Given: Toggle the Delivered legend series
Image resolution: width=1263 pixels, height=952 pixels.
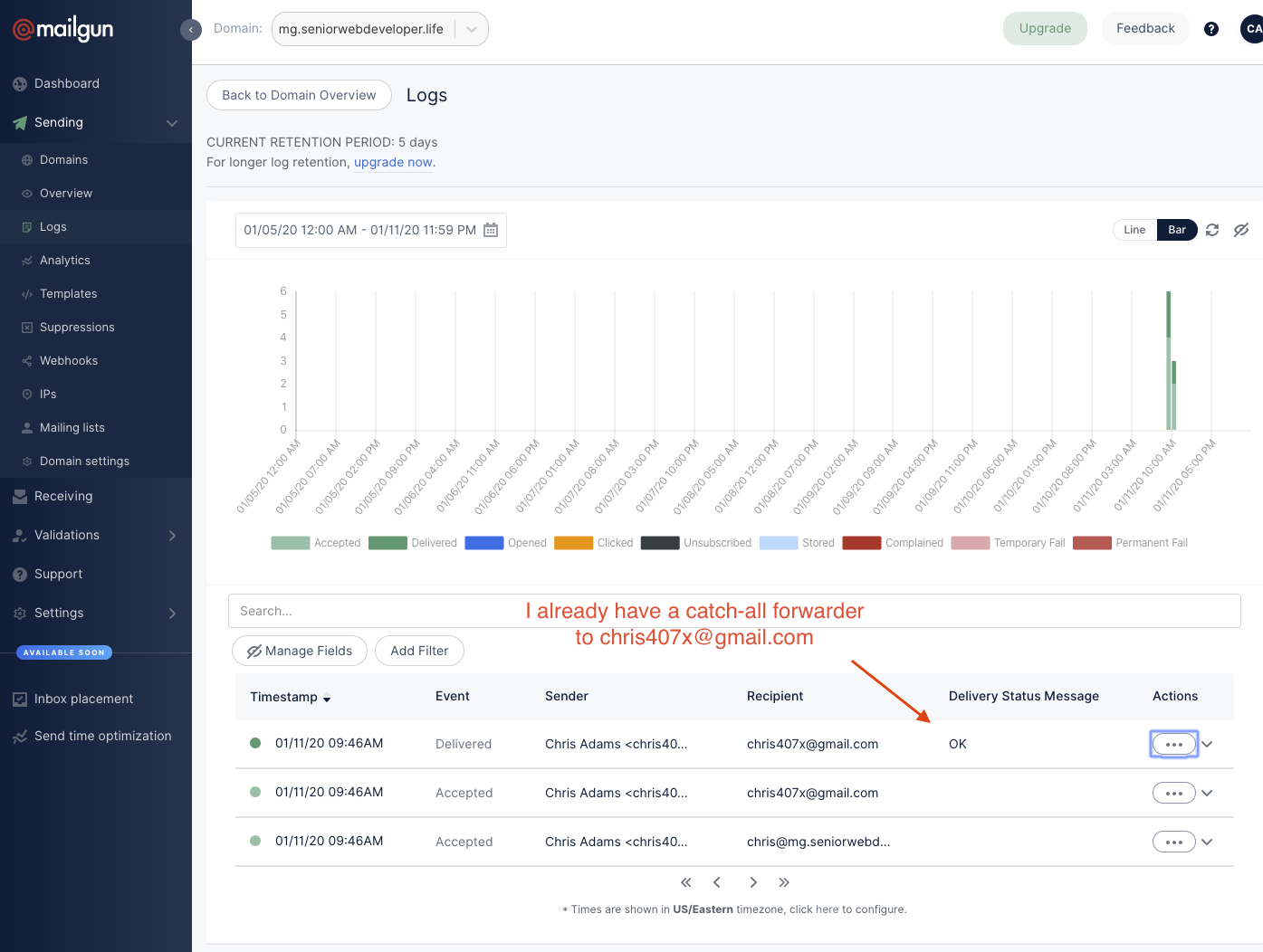Looking at the screenshot, I should point(413,543).
